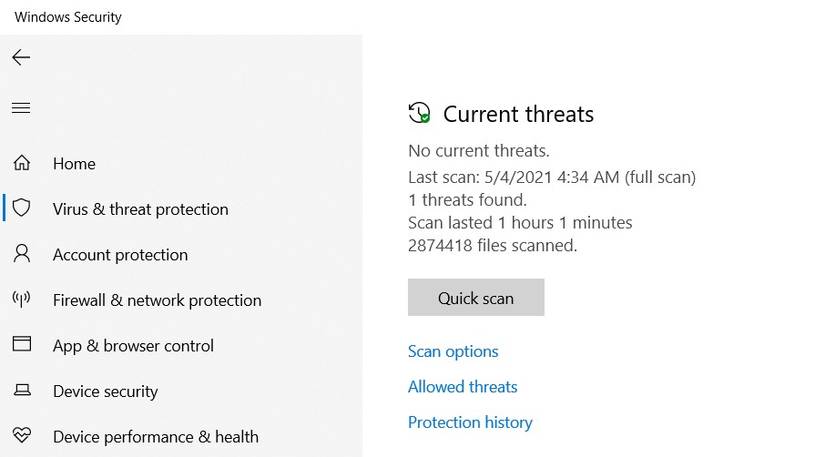
Task: Open Device security text in sidebar
Action: [x=105, y=392]
